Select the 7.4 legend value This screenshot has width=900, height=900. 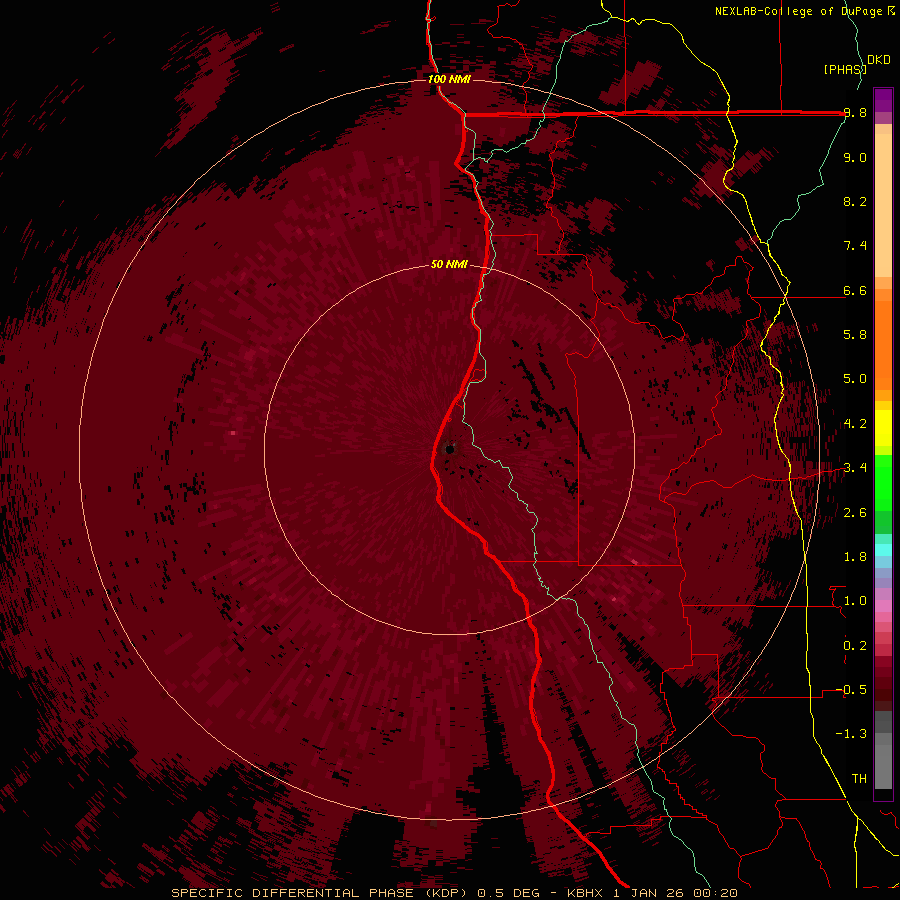click(855, 246)
